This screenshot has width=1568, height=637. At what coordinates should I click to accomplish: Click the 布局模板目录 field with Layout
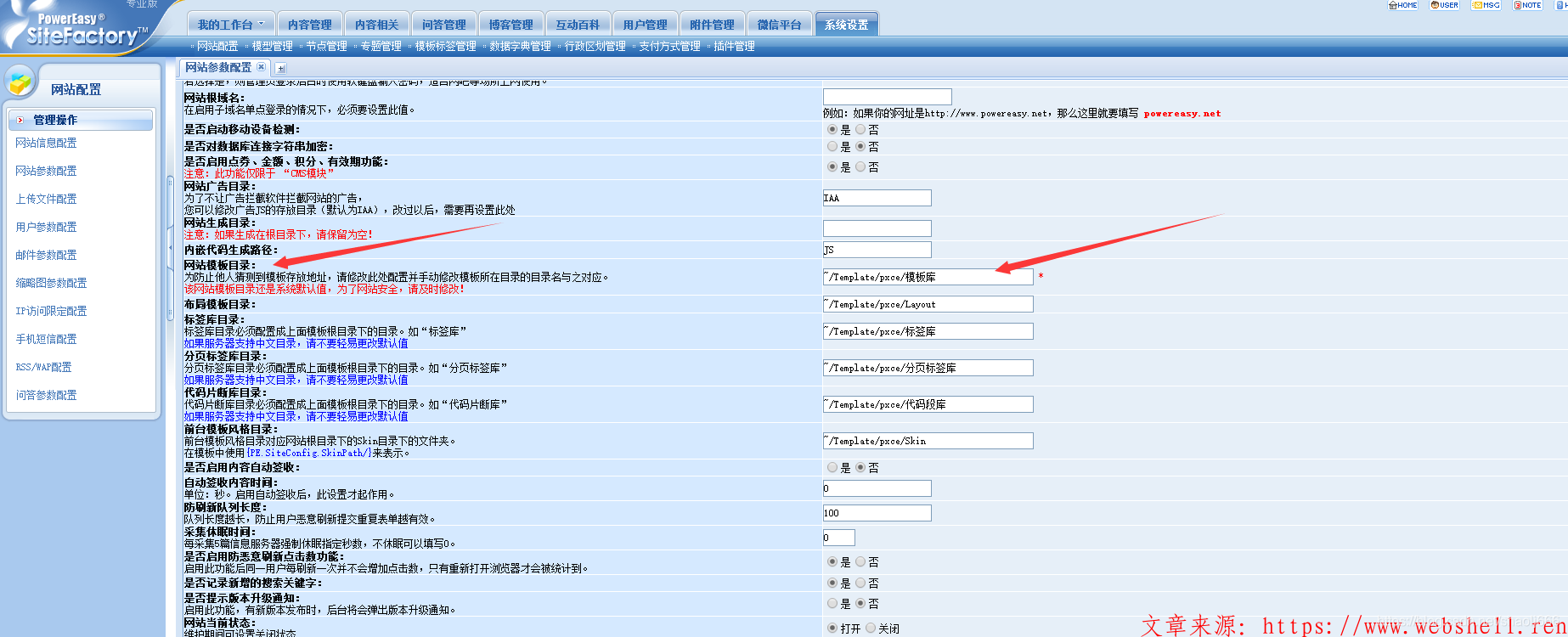pyautogui.click(x=928, y=304)
